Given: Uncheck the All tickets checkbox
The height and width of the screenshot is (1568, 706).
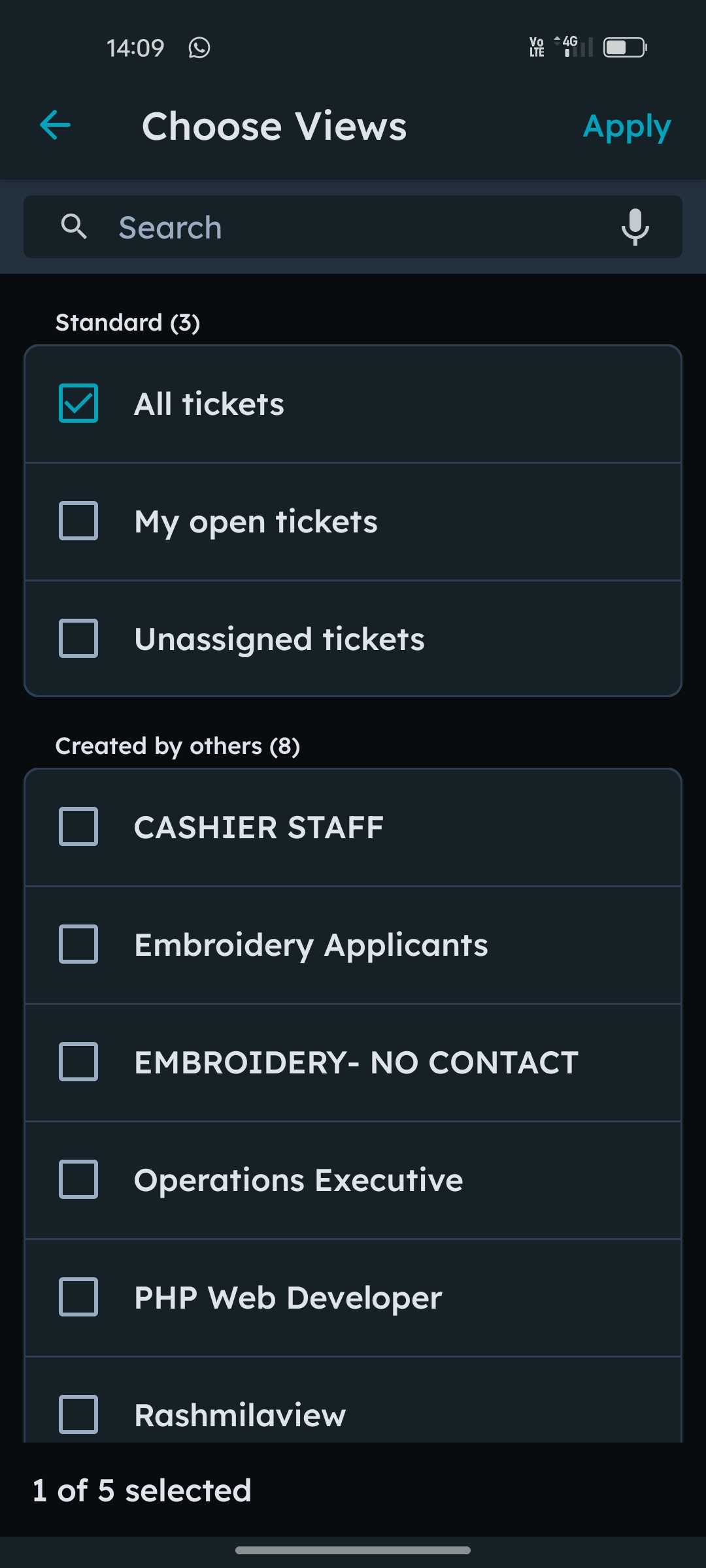Looking at the screenshot, I should [78, 403].
